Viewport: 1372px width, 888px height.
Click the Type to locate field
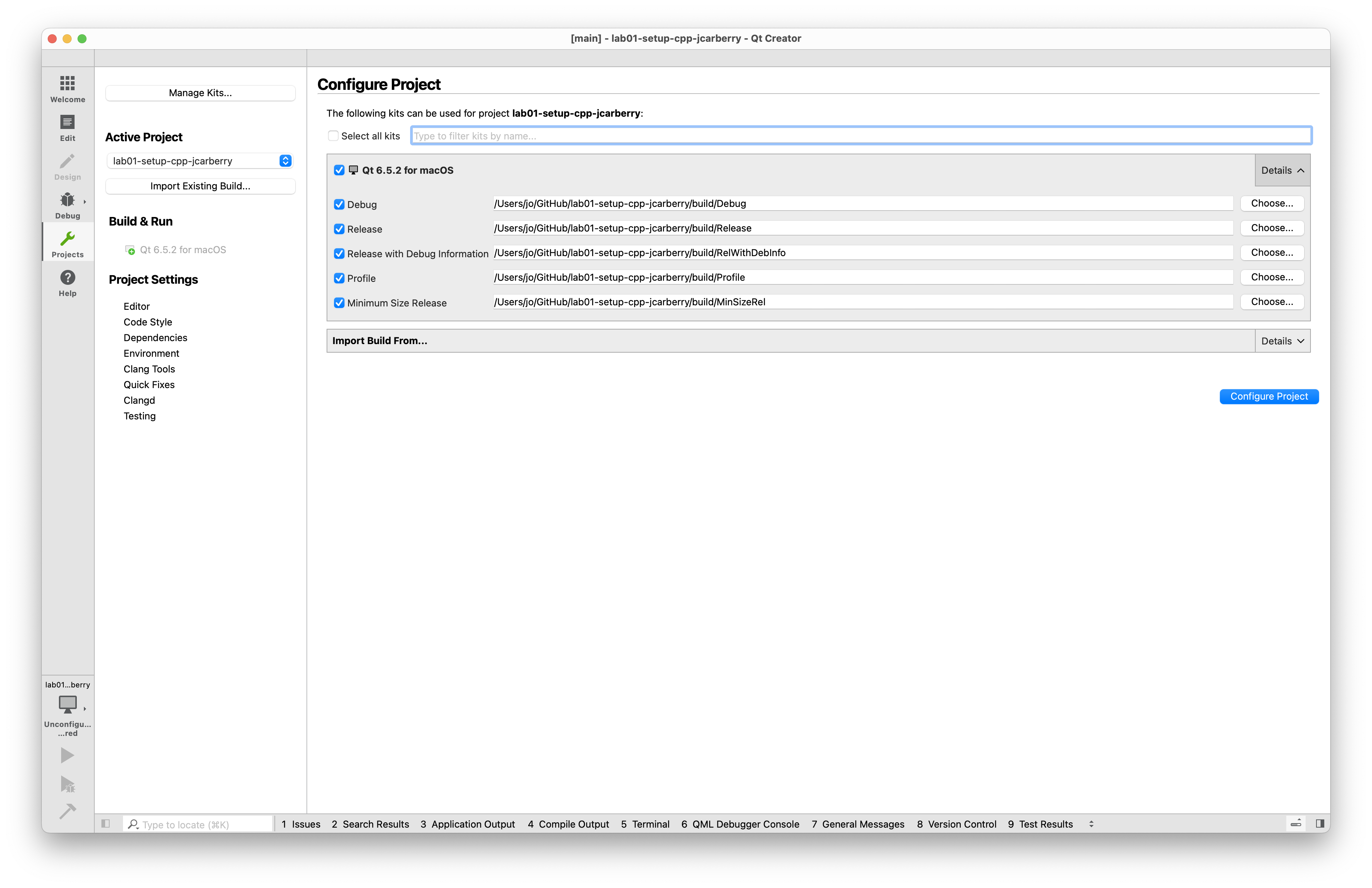tap(198, 824)
